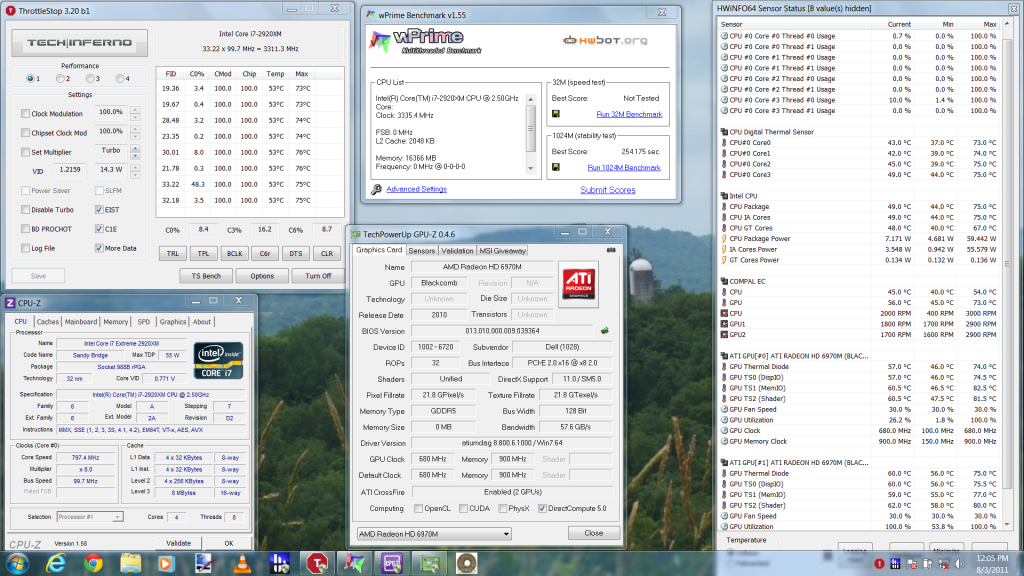Click HWiNFO sensor list scroll up arrow
Screen dimensions: 1024x576
(x=1007, y=24)
